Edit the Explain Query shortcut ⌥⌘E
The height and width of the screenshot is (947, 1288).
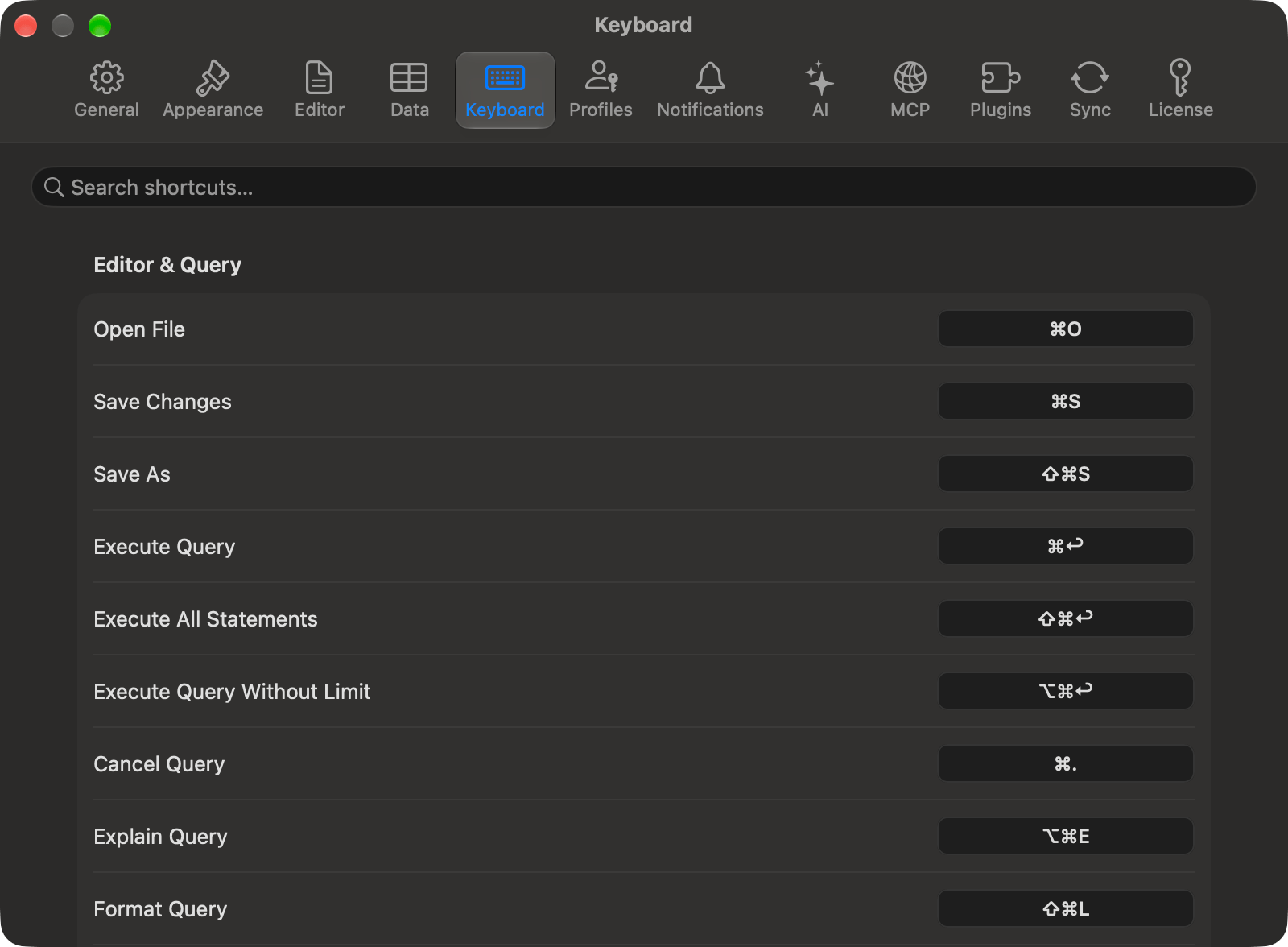tap(1066, 836)
